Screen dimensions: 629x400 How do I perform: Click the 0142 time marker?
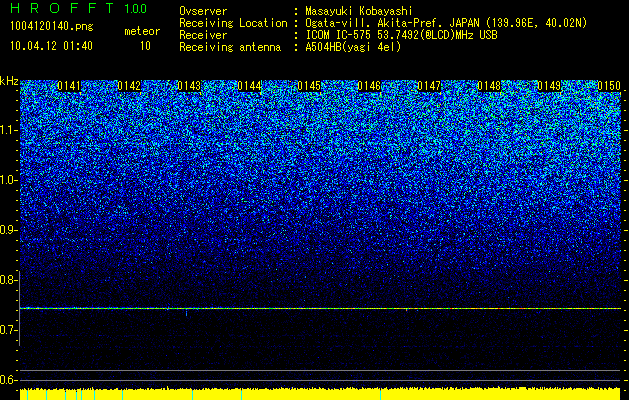[129, 86]
